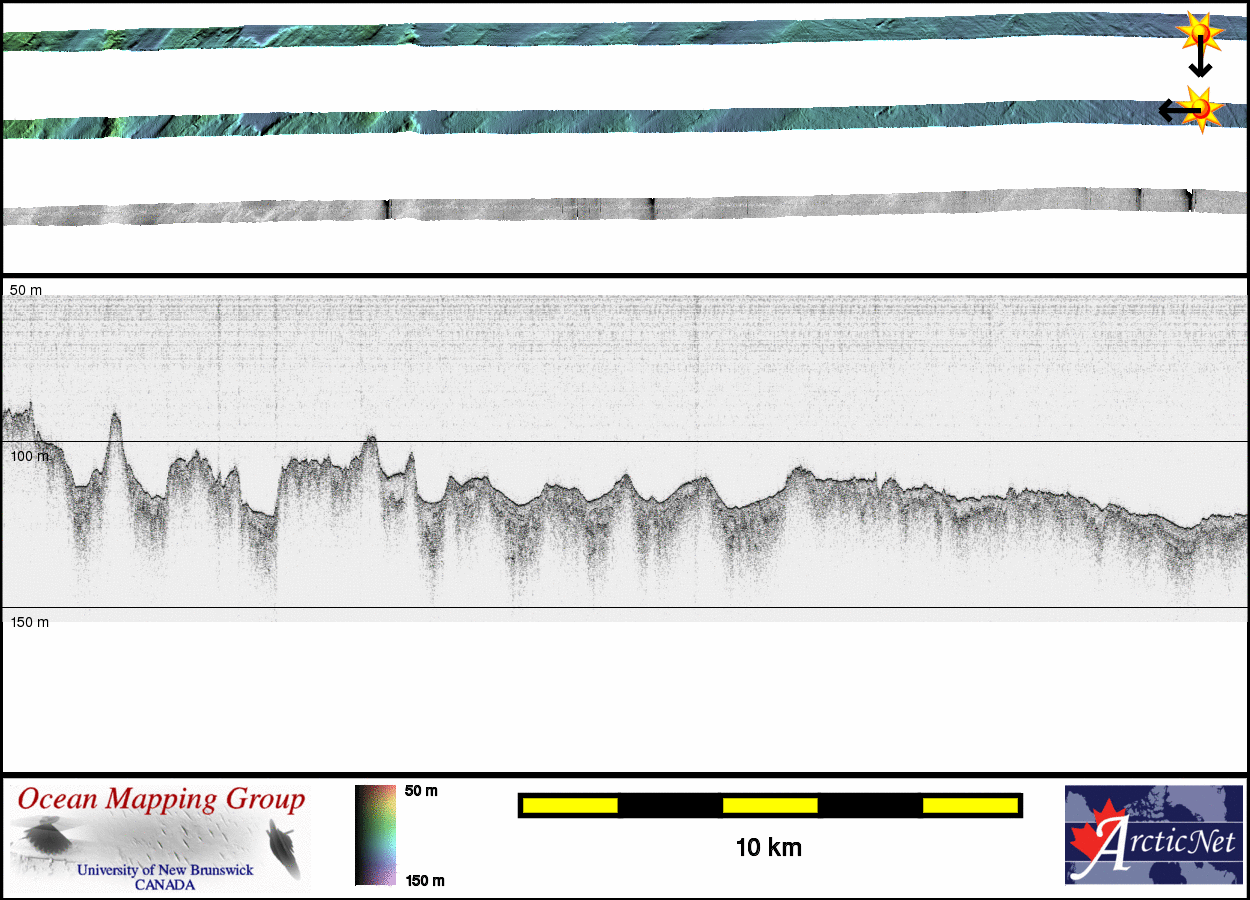The image size is (1250, 900).
Task: Click the leftmost yellow segment of scale bar
Action: (x=569, y=805)
